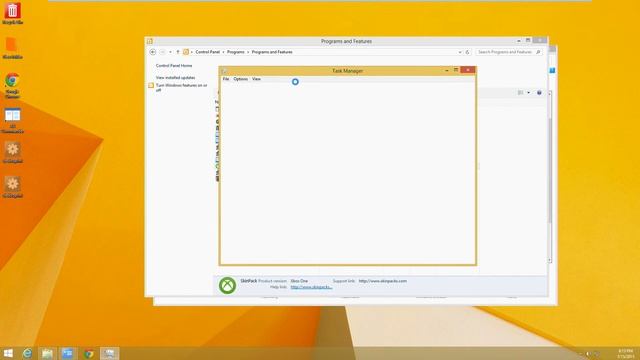Open the Windows Start button

8,353
